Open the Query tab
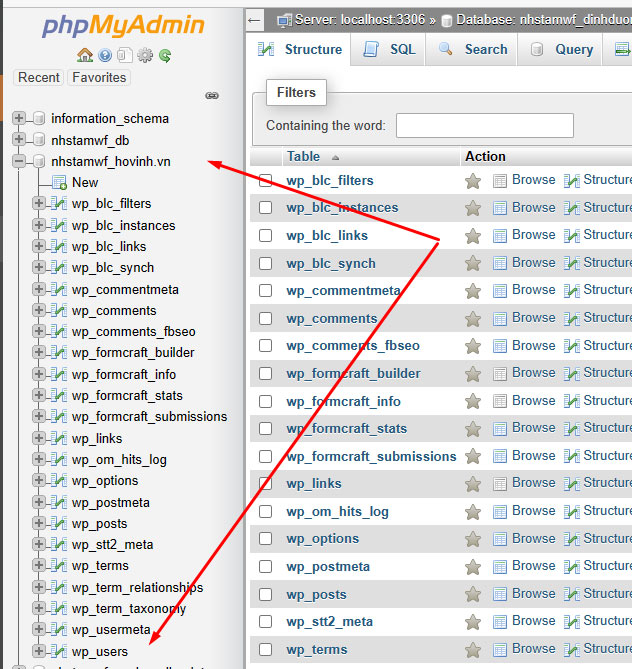 (560, 49)
